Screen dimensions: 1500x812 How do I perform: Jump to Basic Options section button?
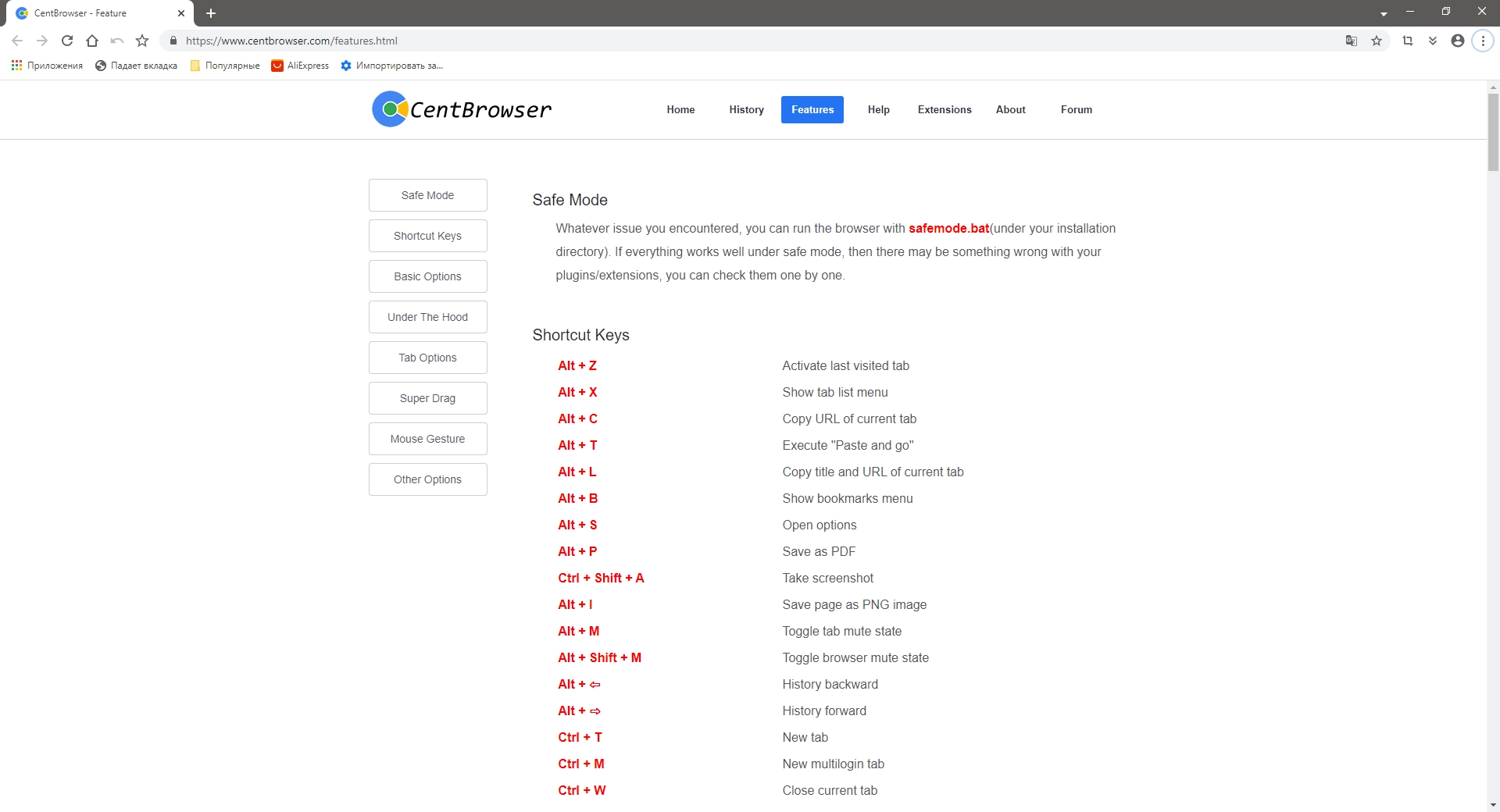[427, 276]
